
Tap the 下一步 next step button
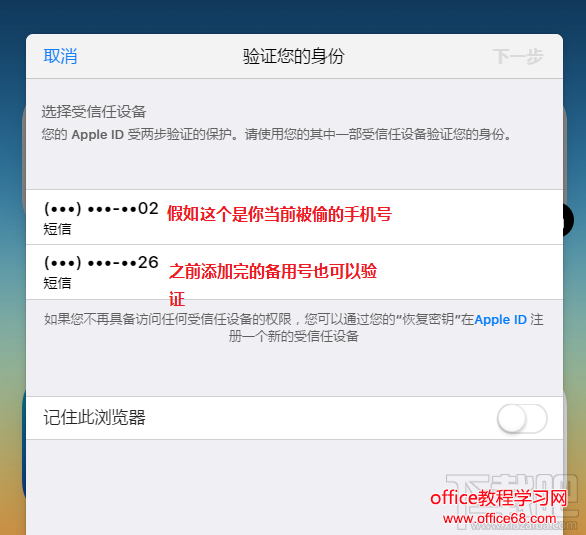click(x=518, y=57)
